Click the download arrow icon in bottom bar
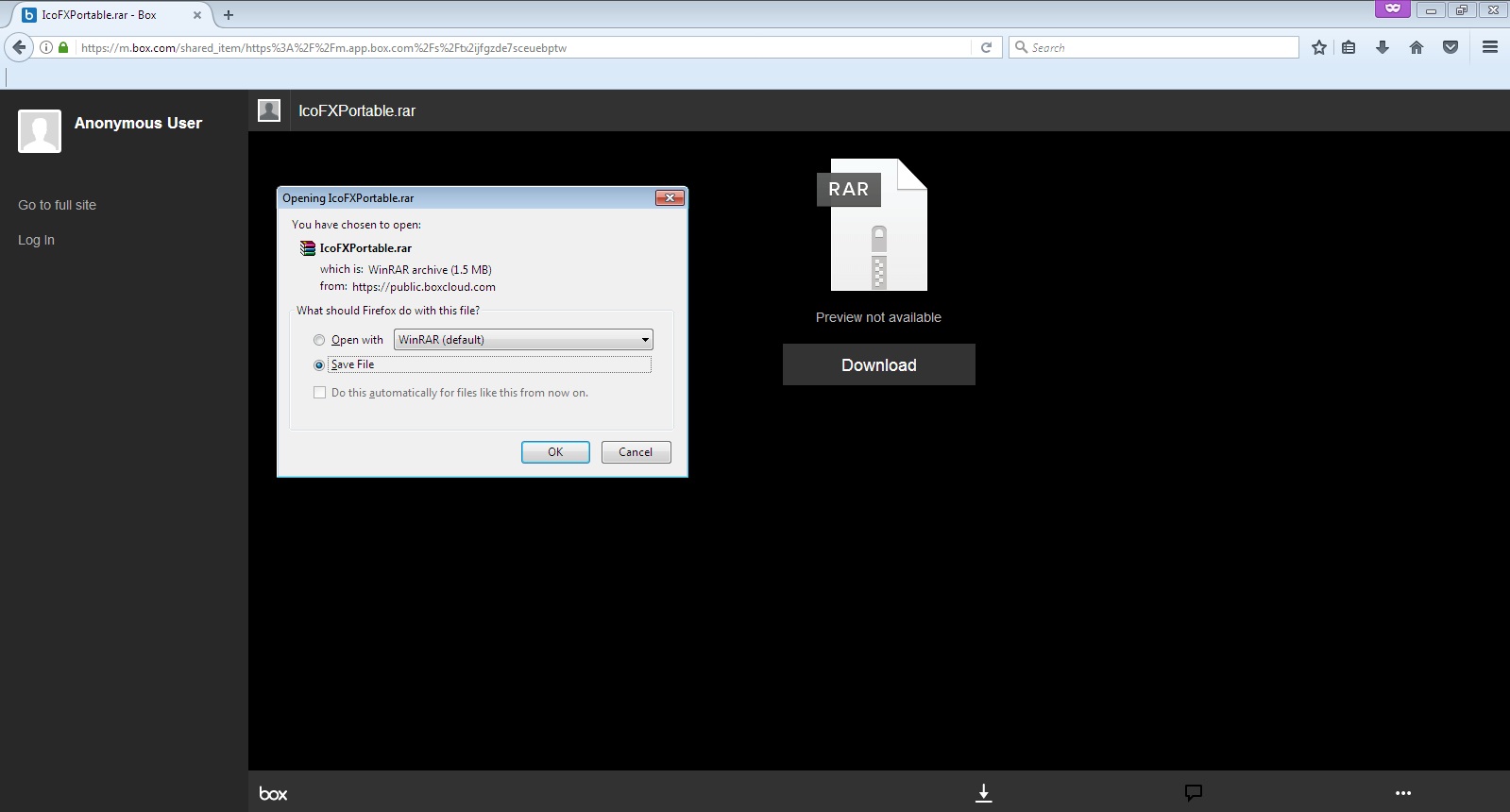Image resolution: width=1510 pixels, height=812 pixels. (x=983, y=792)
